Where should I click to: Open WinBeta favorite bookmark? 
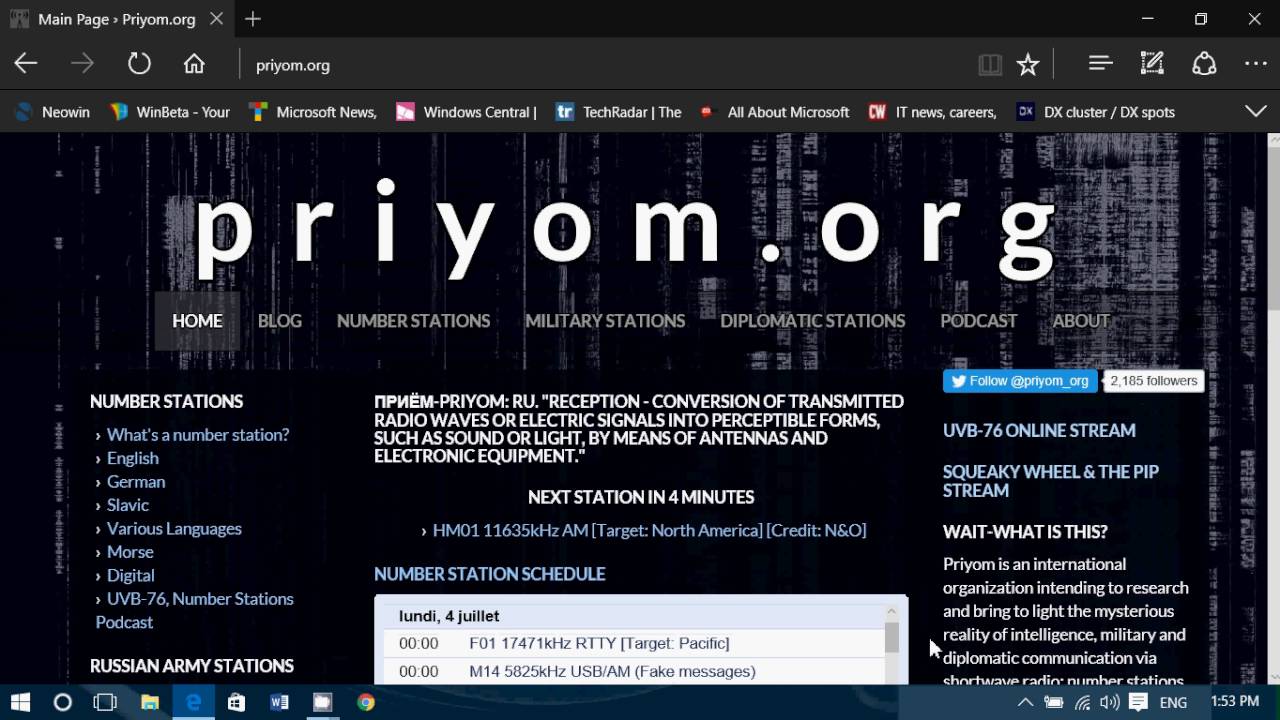(x=170, y=112)
